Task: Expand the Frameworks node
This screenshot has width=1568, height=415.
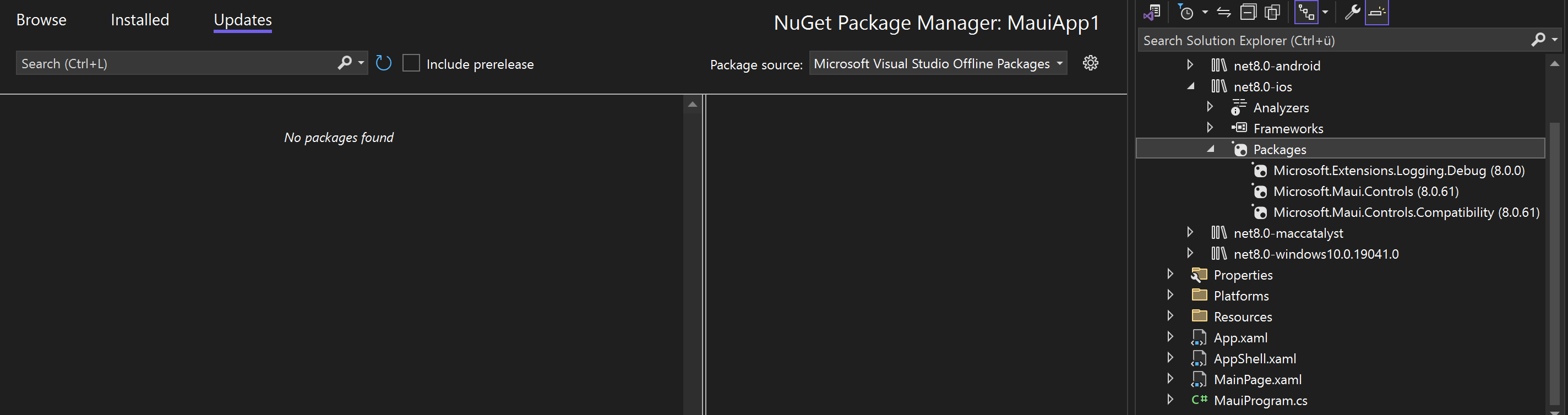Action: (1210, 127)
